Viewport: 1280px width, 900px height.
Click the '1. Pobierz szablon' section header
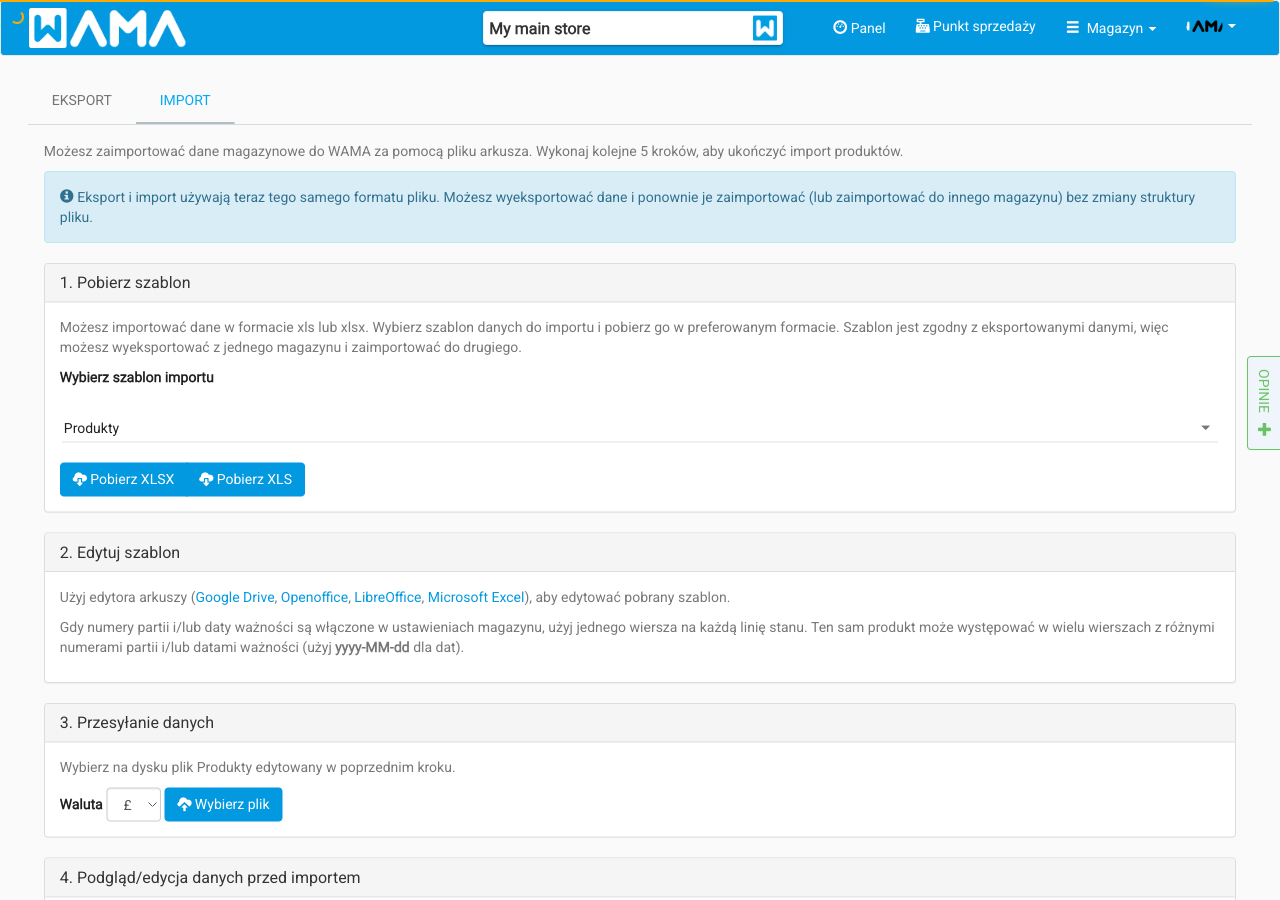click(640, 283)
